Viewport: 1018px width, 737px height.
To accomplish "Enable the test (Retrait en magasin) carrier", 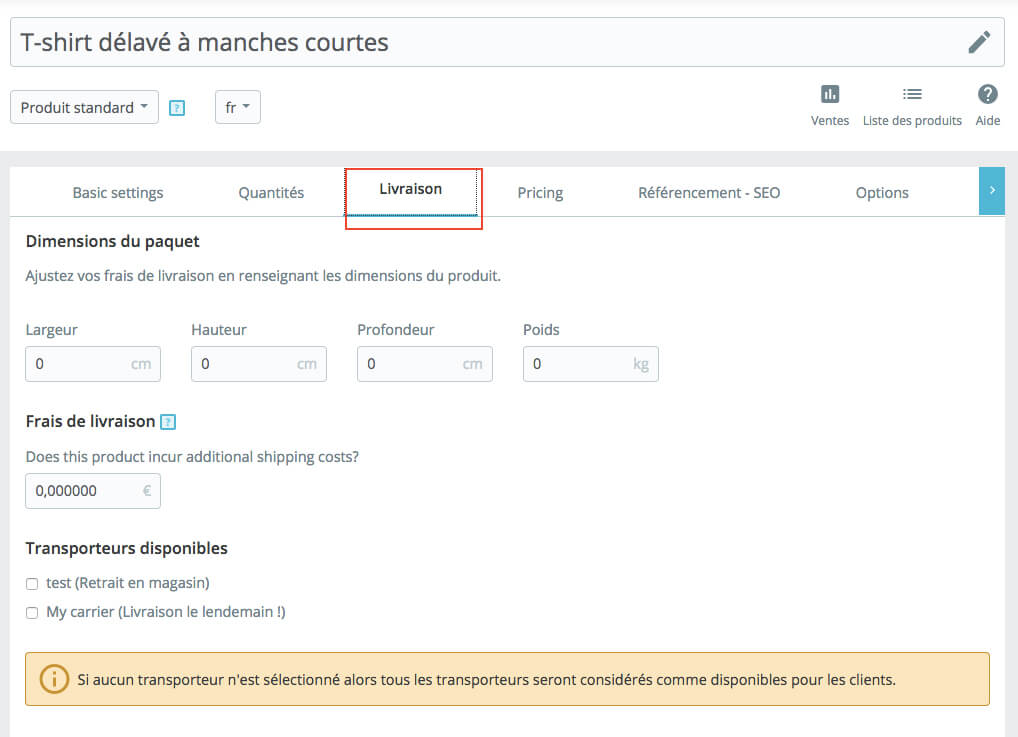I will (x=32, y=584).
